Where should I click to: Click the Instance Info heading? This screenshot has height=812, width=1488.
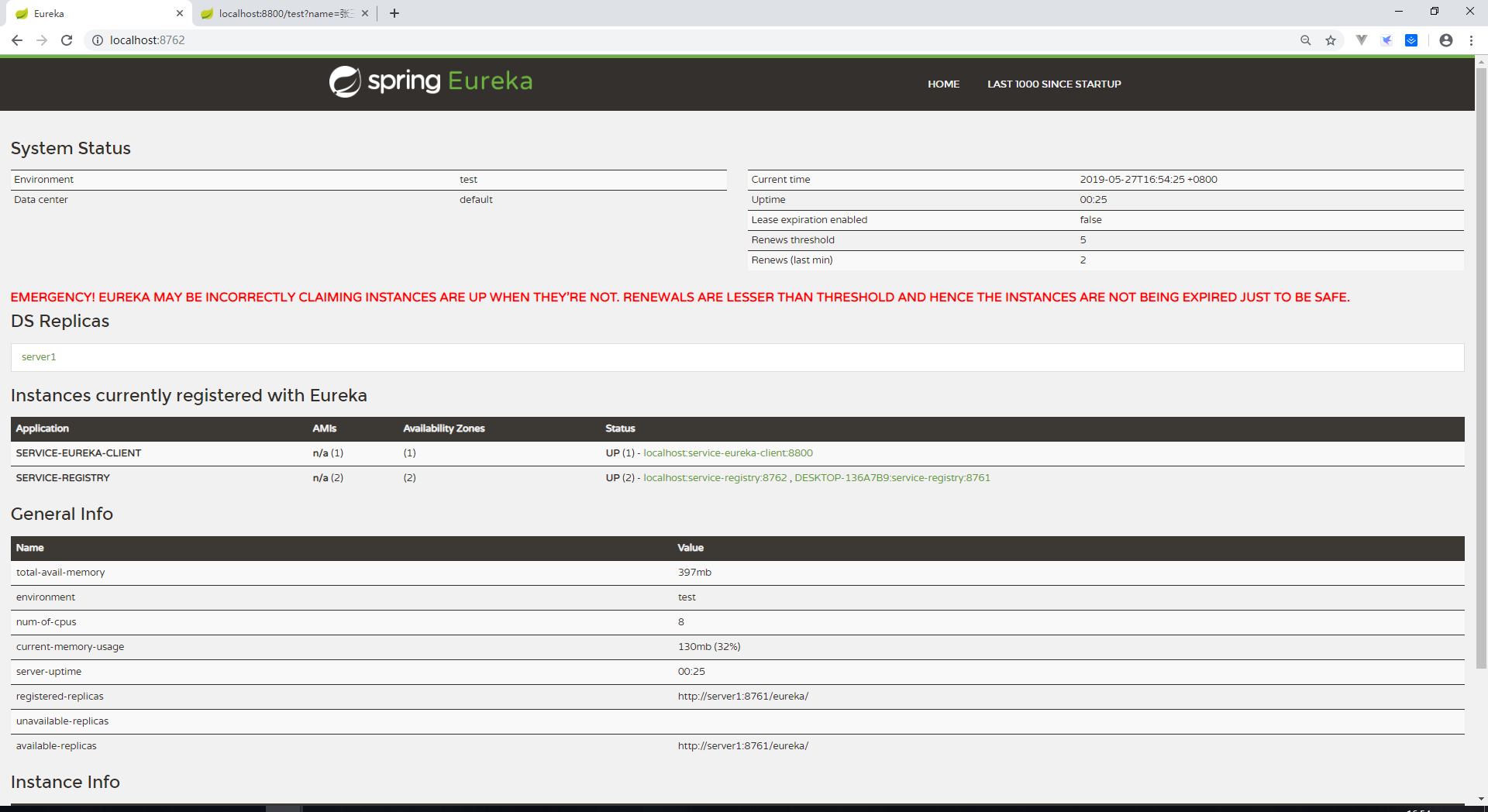pyautogui.click(x=65, y=782)
